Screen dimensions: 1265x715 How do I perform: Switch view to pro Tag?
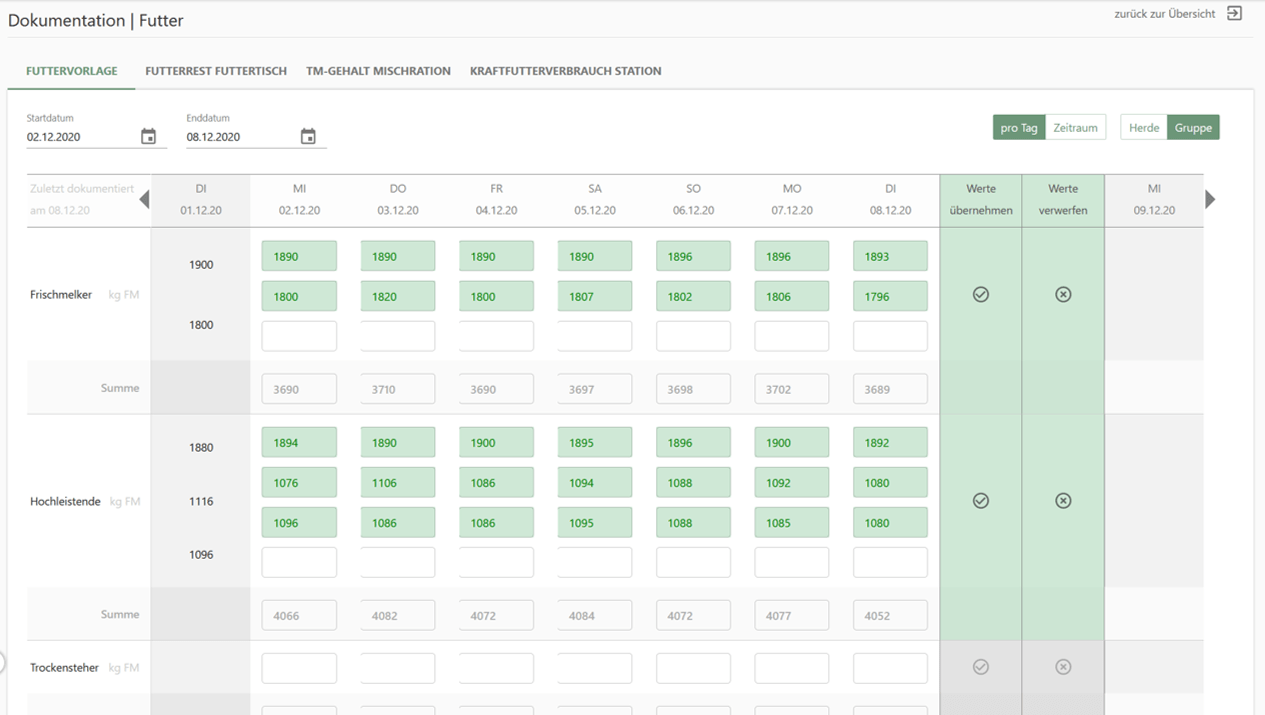(1019, 127)
